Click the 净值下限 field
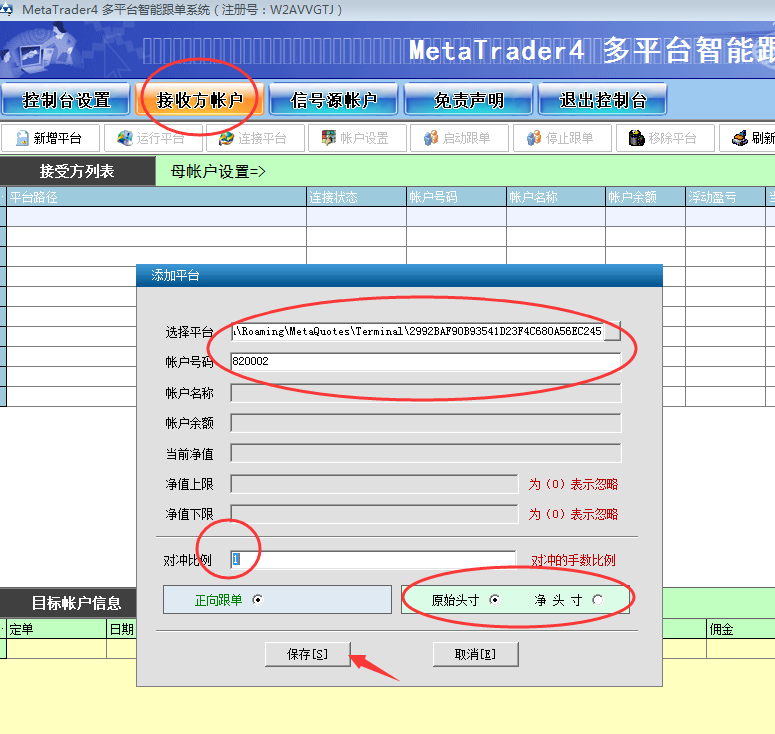Image resolution: width=775 pixels, height=734 pixels. click(374, 514)
